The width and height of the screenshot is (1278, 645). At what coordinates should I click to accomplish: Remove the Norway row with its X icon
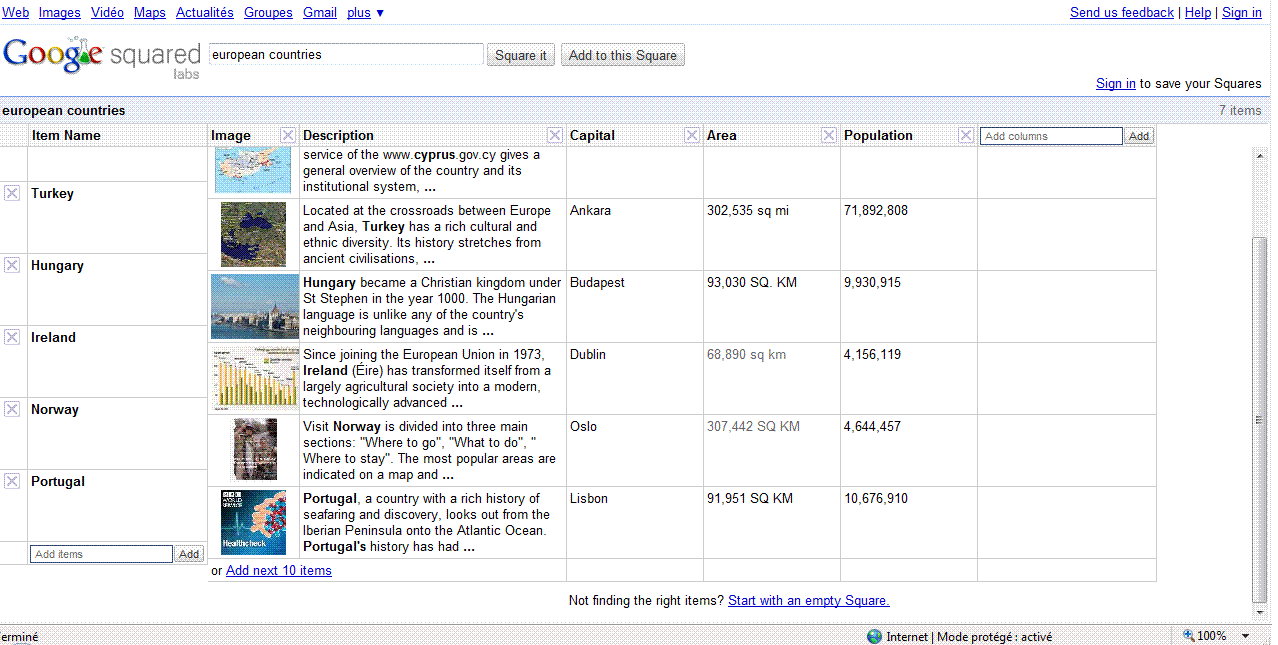click(12, 409)
